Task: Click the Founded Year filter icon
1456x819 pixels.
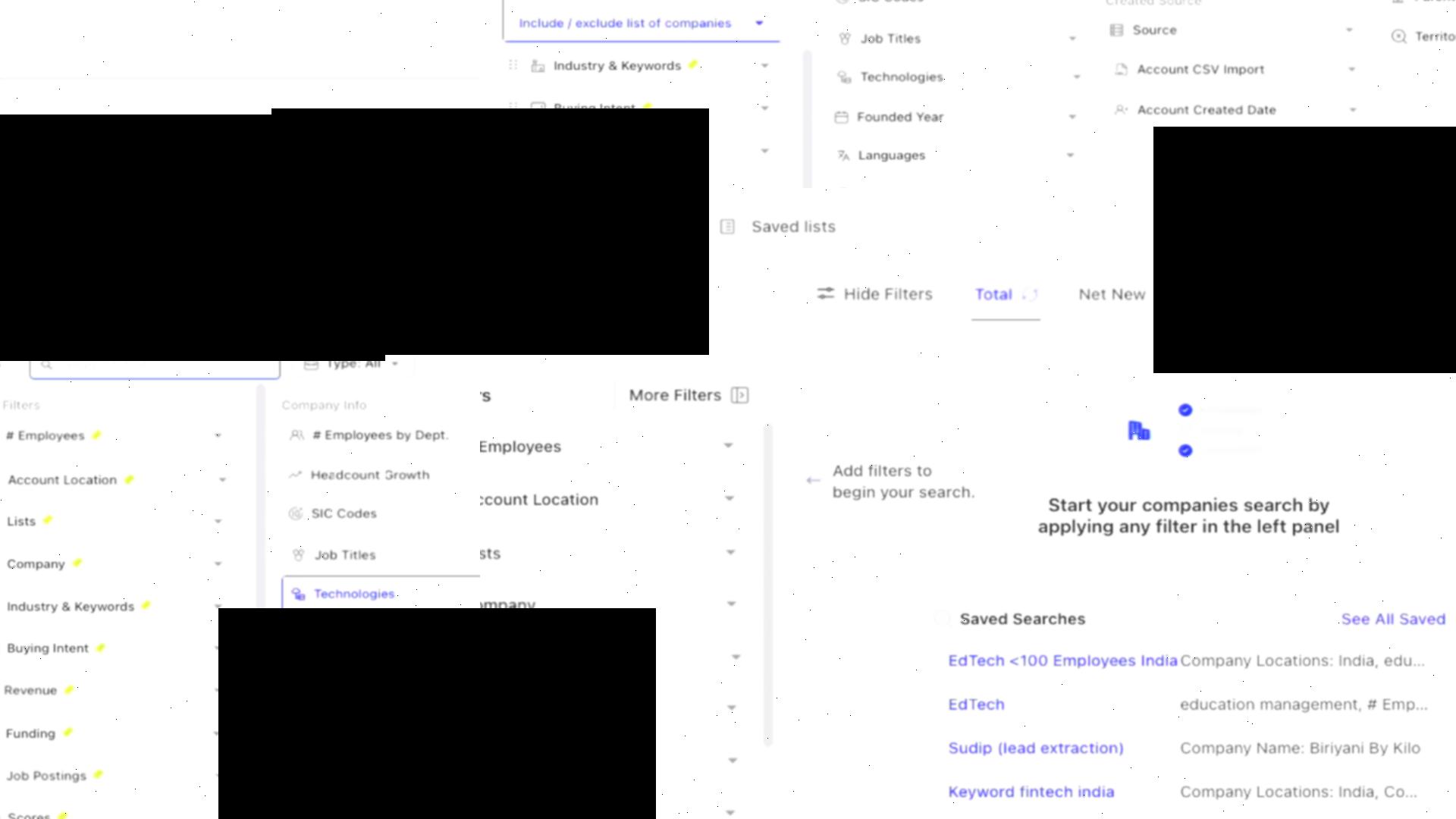Action: click(x=841, y=116)
